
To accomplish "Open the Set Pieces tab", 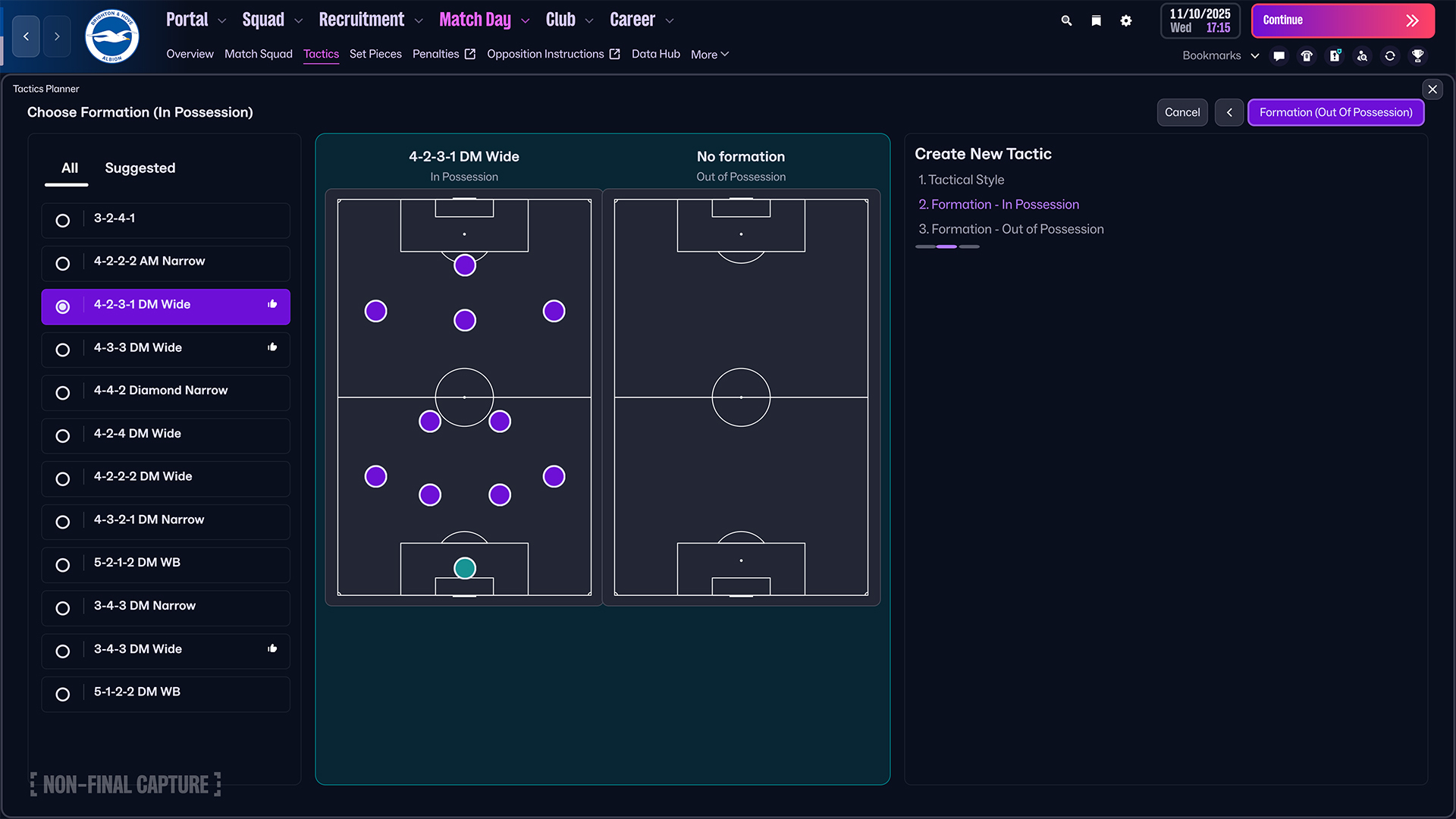I will click(x=375, y=54).
